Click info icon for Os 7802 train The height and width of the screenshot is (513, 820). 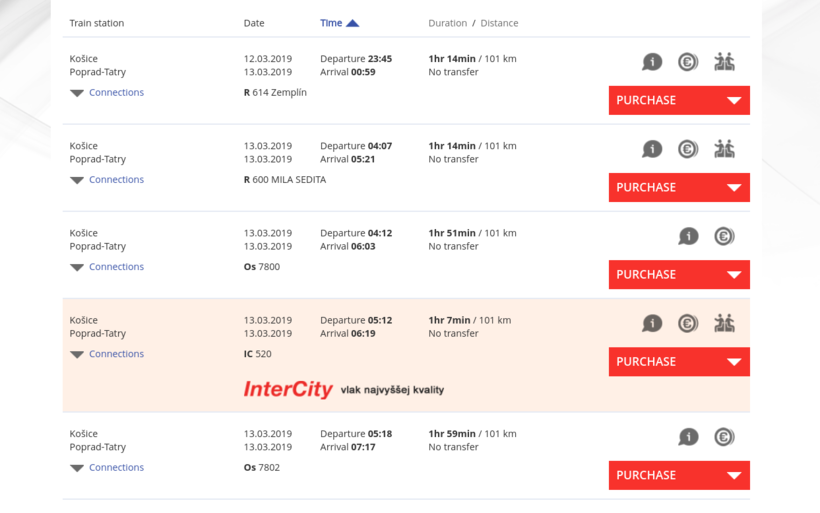[688, 437]
